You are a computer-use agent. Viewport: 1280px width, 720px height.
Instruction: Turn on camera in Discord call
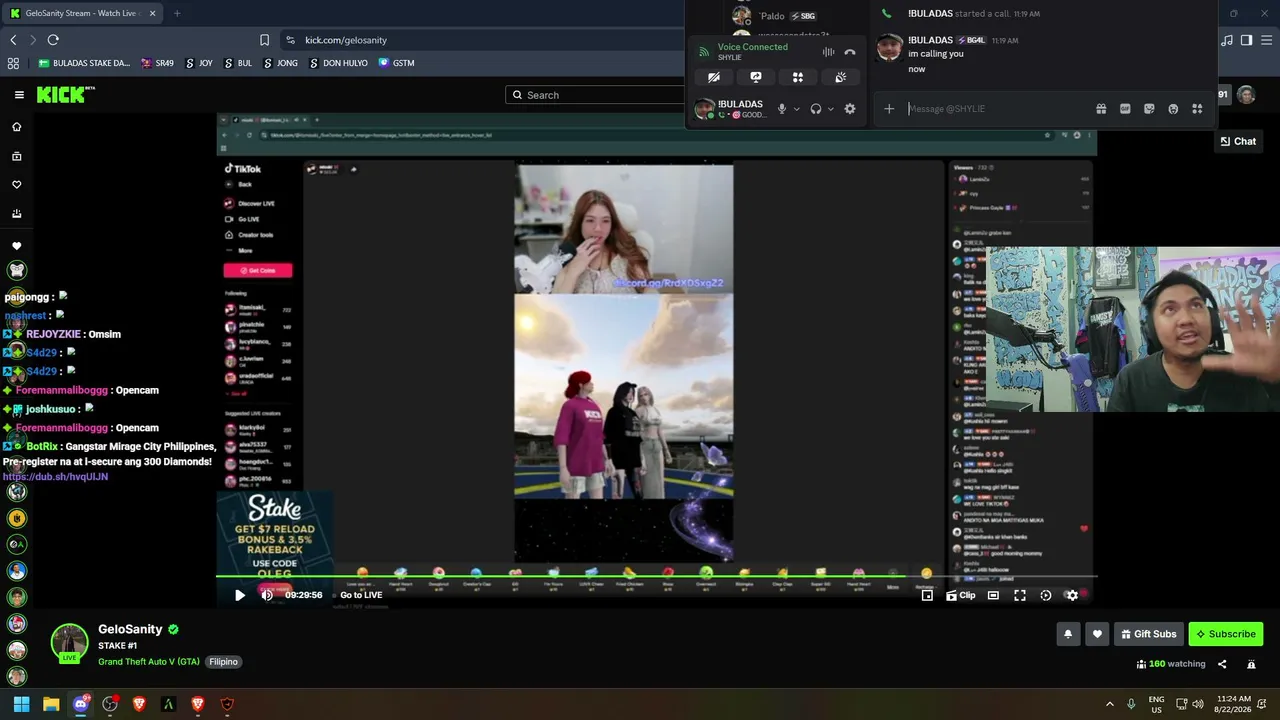(714, 77)
